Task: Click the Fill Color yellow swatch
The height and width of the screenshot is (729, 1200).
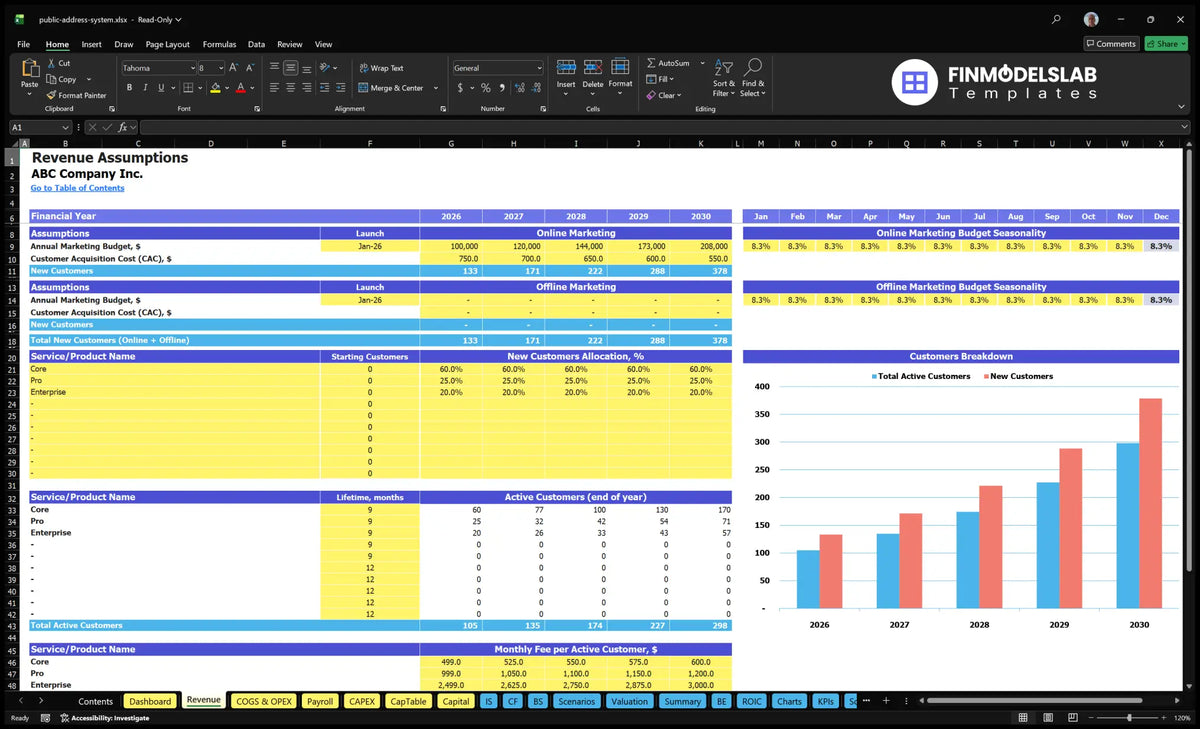Action: 215,88
